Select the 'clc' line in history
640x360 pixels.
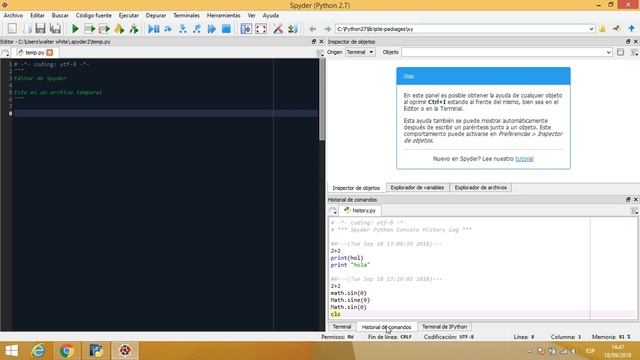[x=336, y=314]
